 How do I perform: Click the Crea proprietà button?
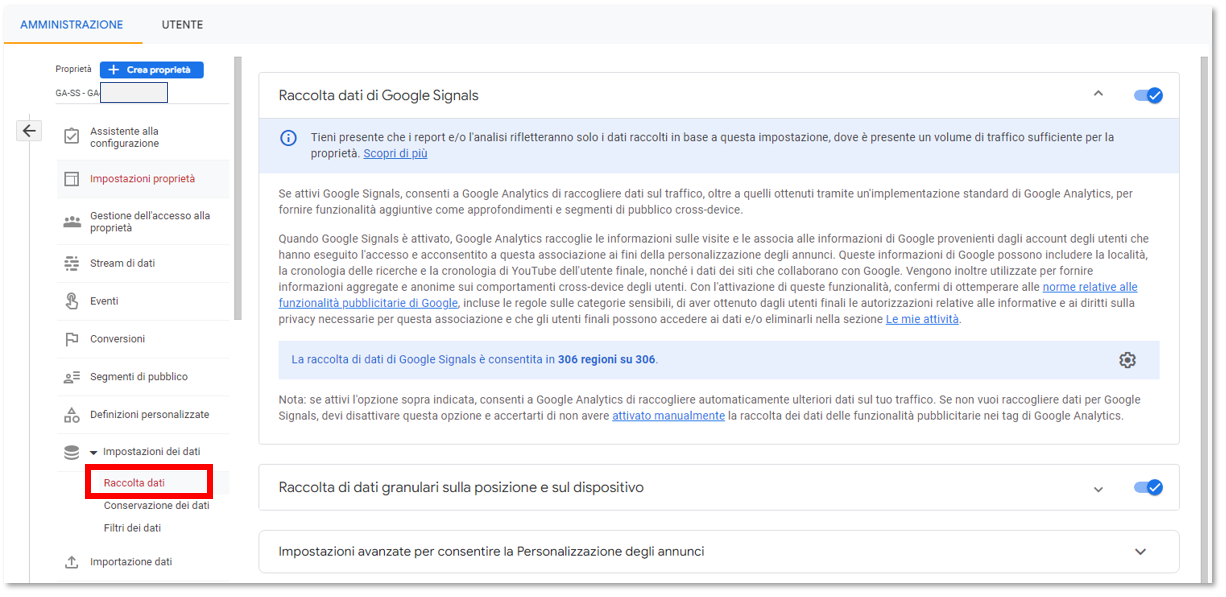pyautogui.click(x=152, y=70)
